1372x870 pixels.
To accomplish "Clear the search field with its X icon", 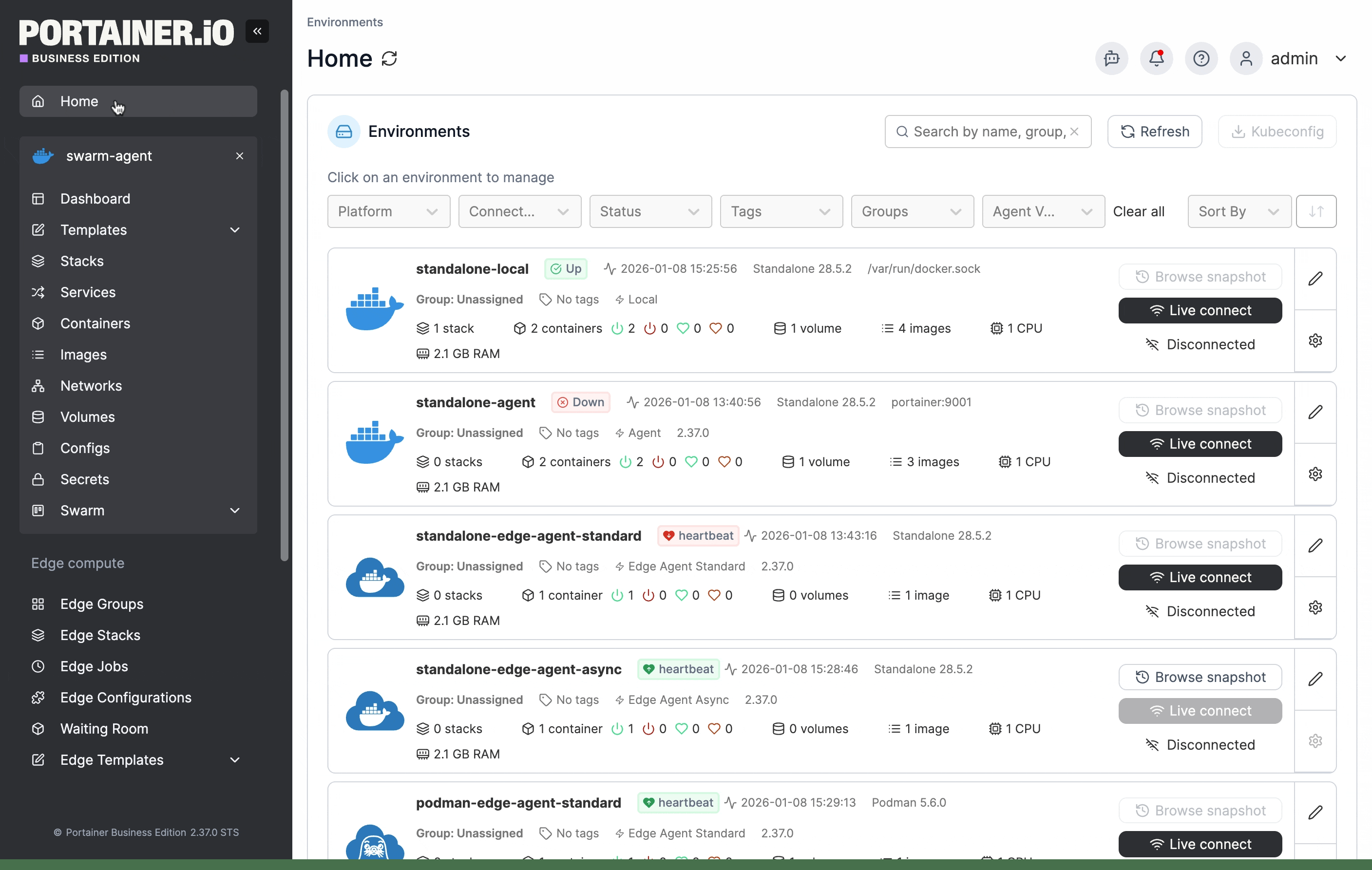I will pos(1074,132).
